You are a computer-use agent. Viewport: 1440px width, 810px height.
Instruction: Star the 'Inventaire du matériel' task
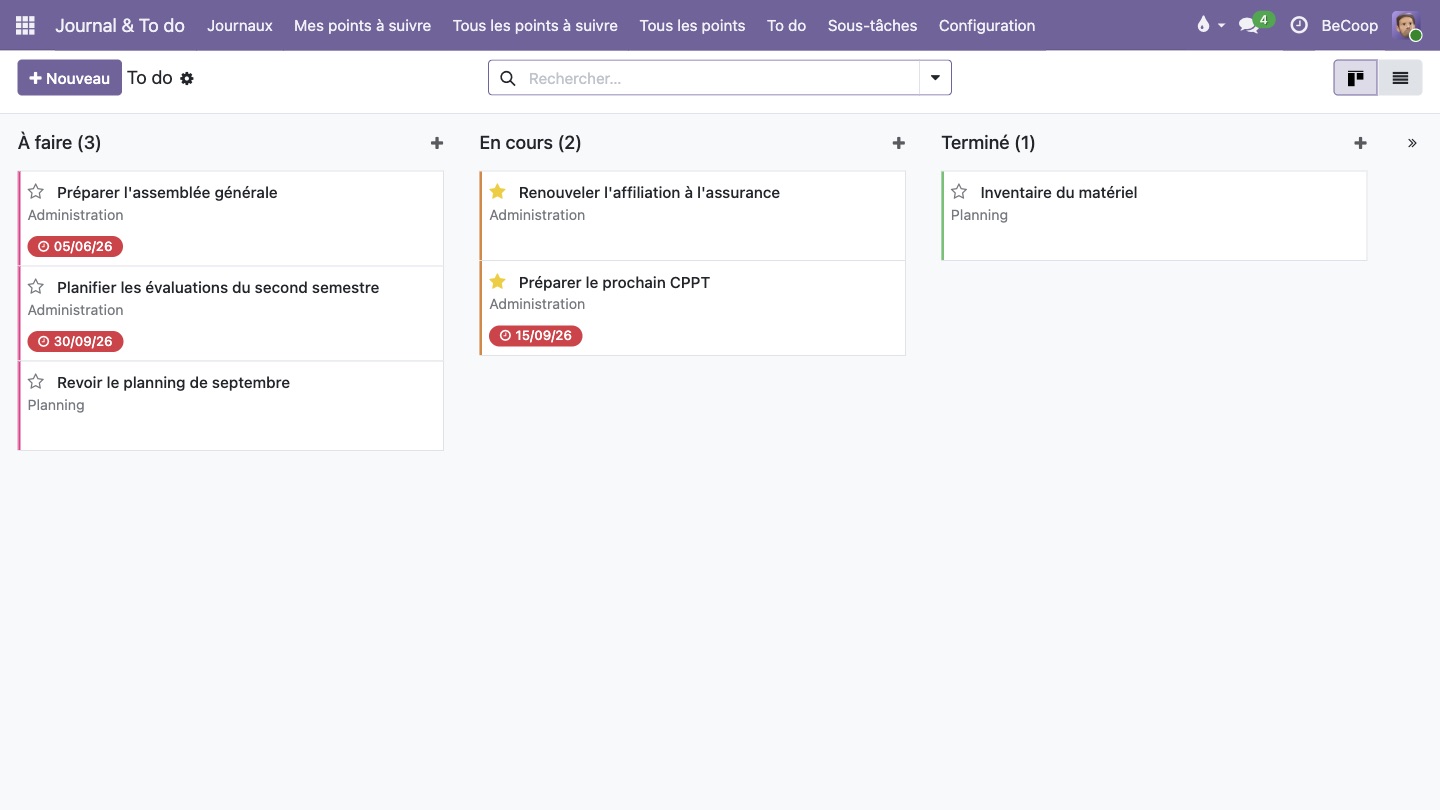[x=959, y=192]
